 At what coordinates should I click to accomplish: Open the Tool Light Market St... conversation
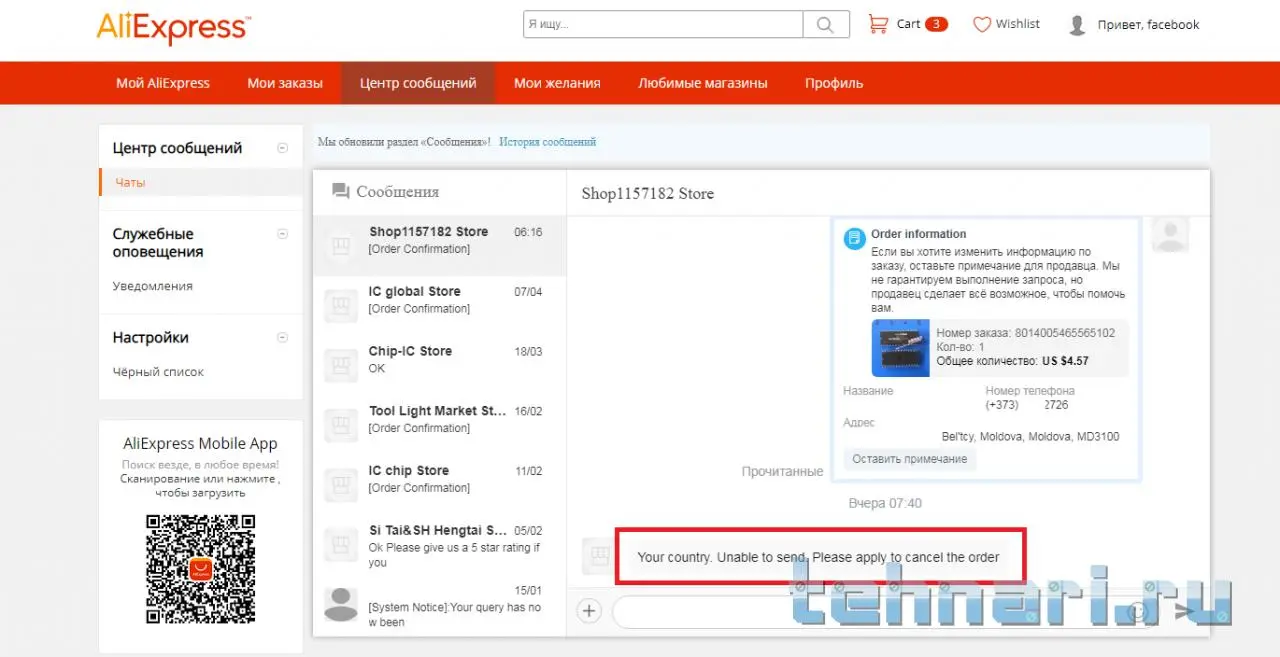click(439, 424)
